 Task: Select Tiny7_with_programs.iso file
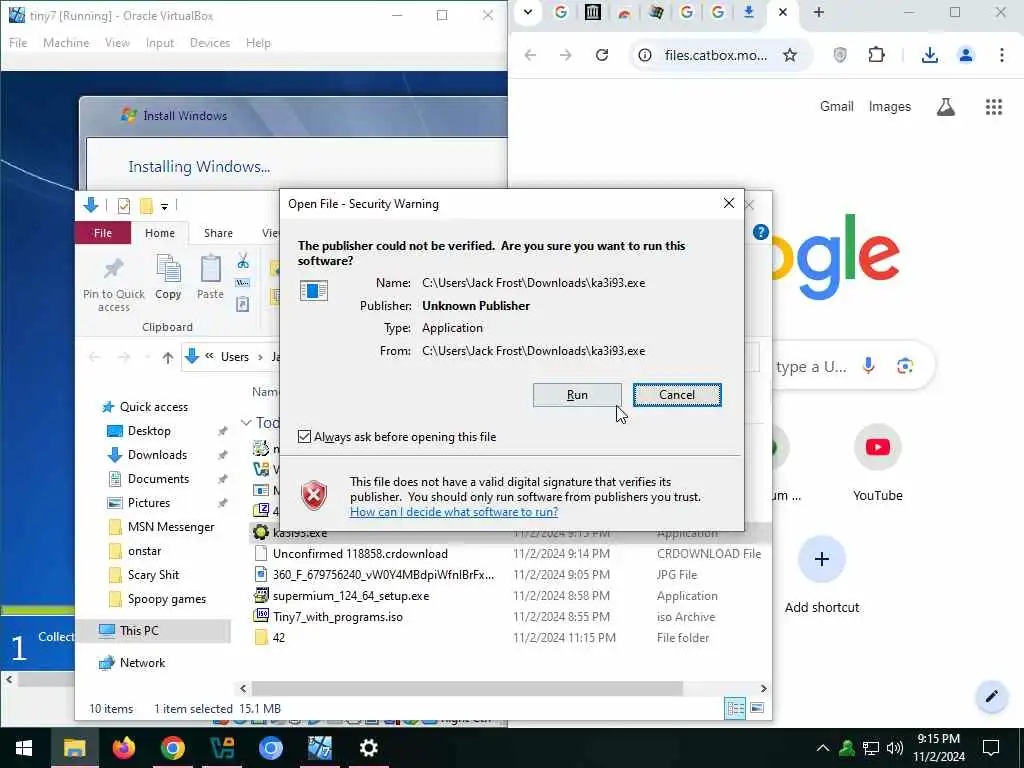coord(337,616)
